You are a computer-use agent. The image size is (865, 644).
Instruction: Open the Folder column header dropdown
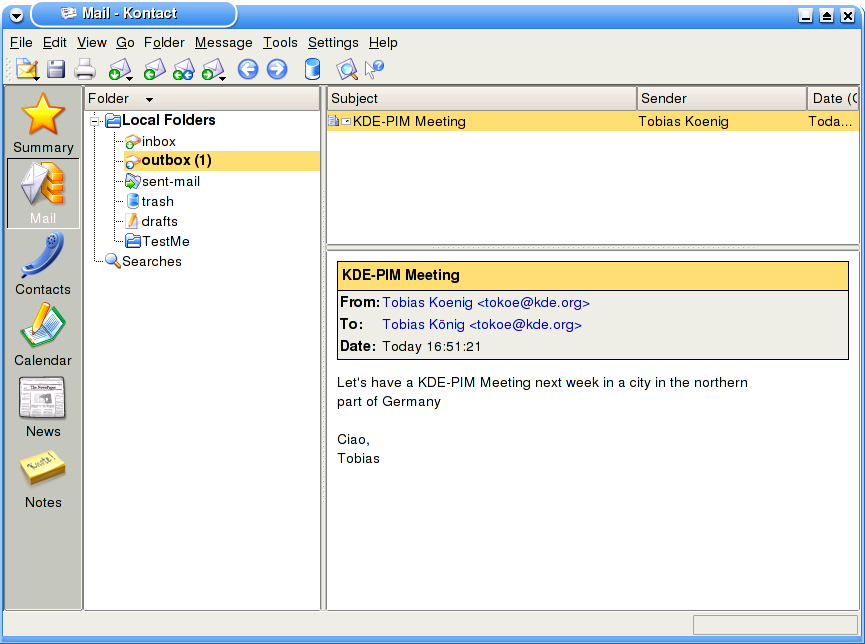(x=149, y=99)
